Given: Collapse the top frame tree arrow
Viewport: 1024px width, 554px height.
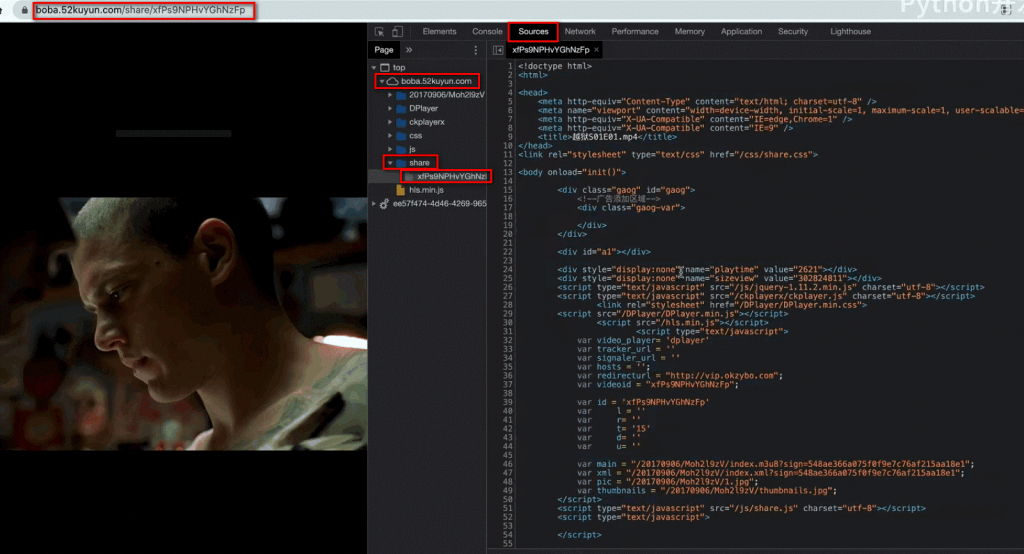Looking at the screenshot, I should (x=374, y=67).
